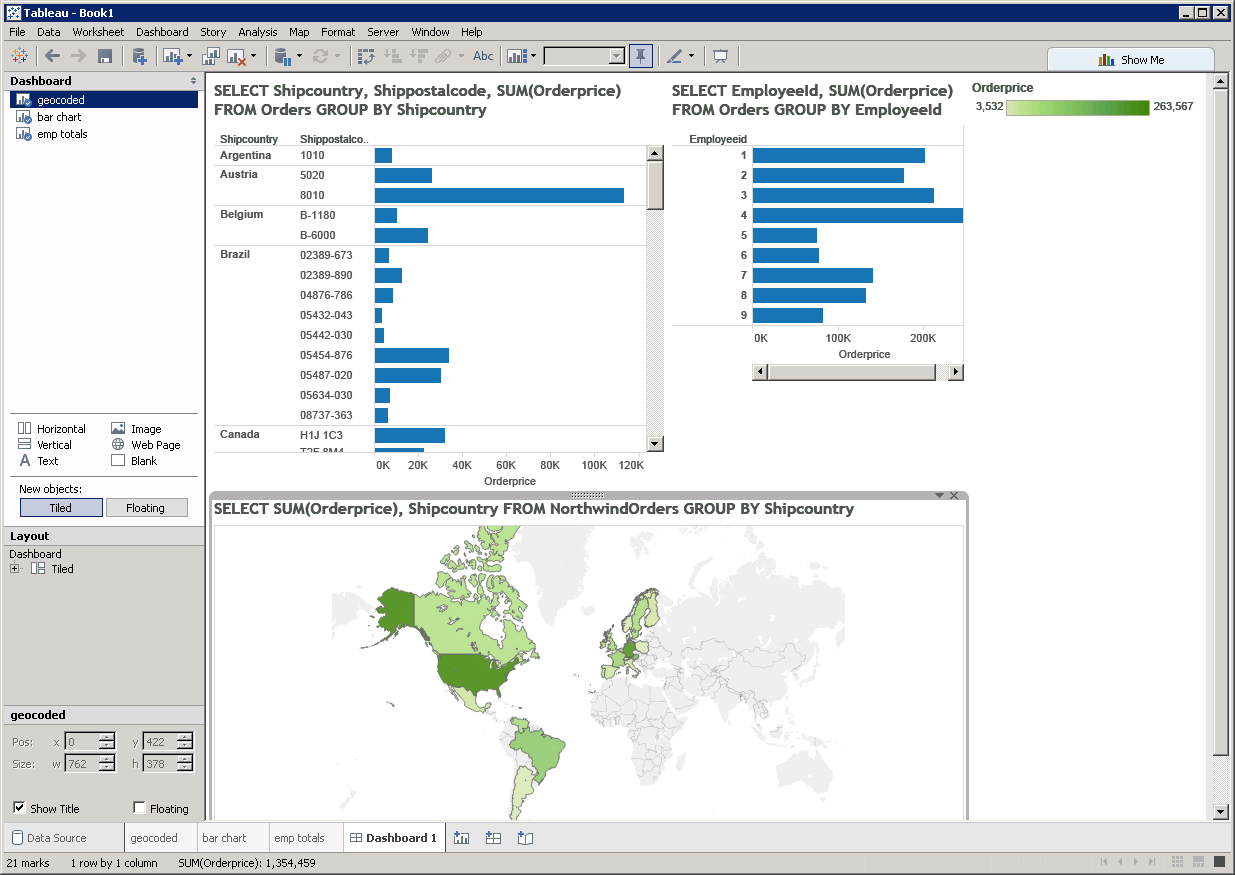This screenshot has width=1235, height=875.
Task: Click the Presentation Mode icon
Action: pos(720,57)
